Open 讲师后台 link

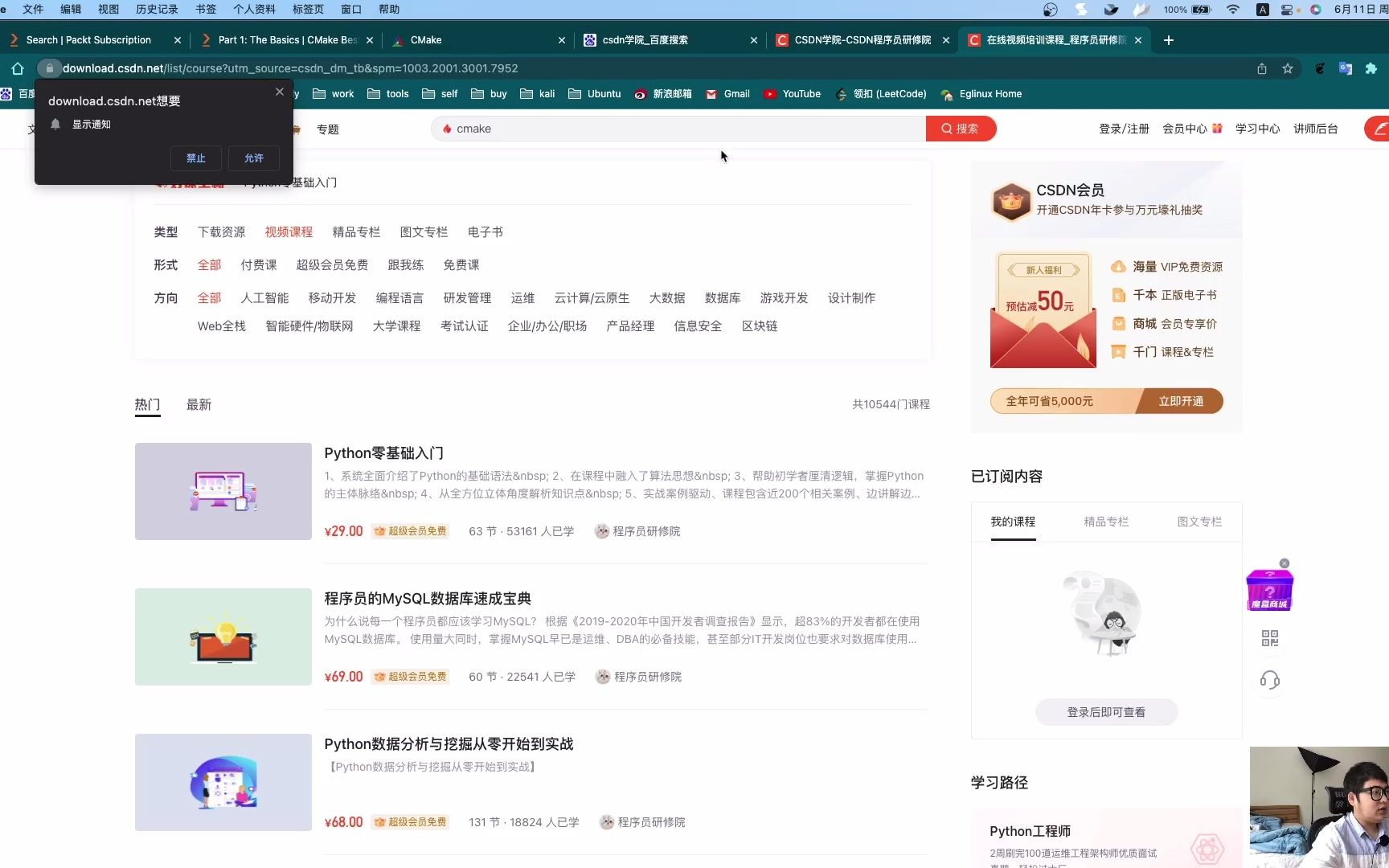[1316, 129]
